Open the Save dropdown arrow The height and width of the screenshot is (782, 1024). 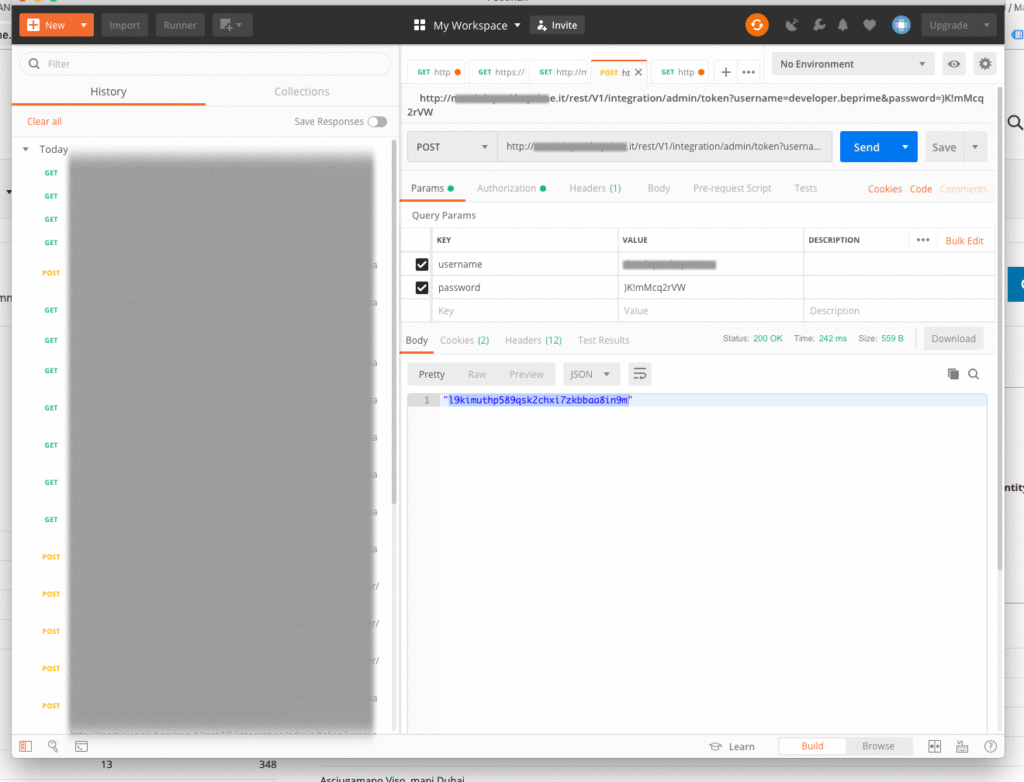[975, 147]
